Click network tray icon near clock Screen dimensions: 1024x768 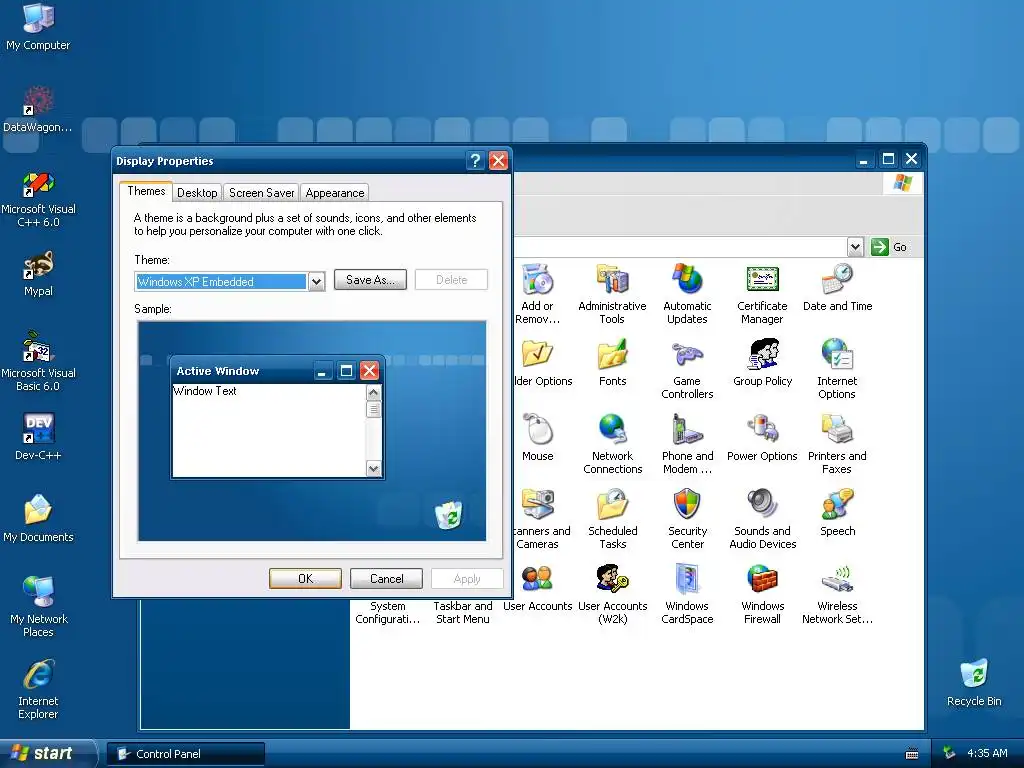coord(949,753)
